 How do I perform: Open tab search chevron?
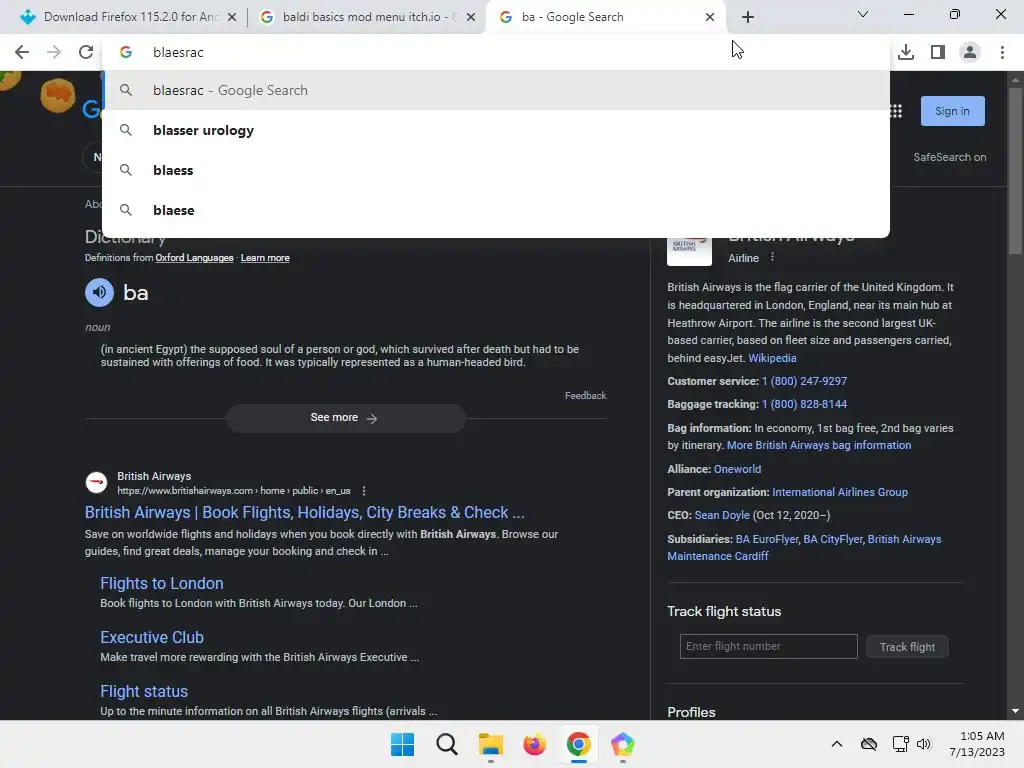(862, 14)
